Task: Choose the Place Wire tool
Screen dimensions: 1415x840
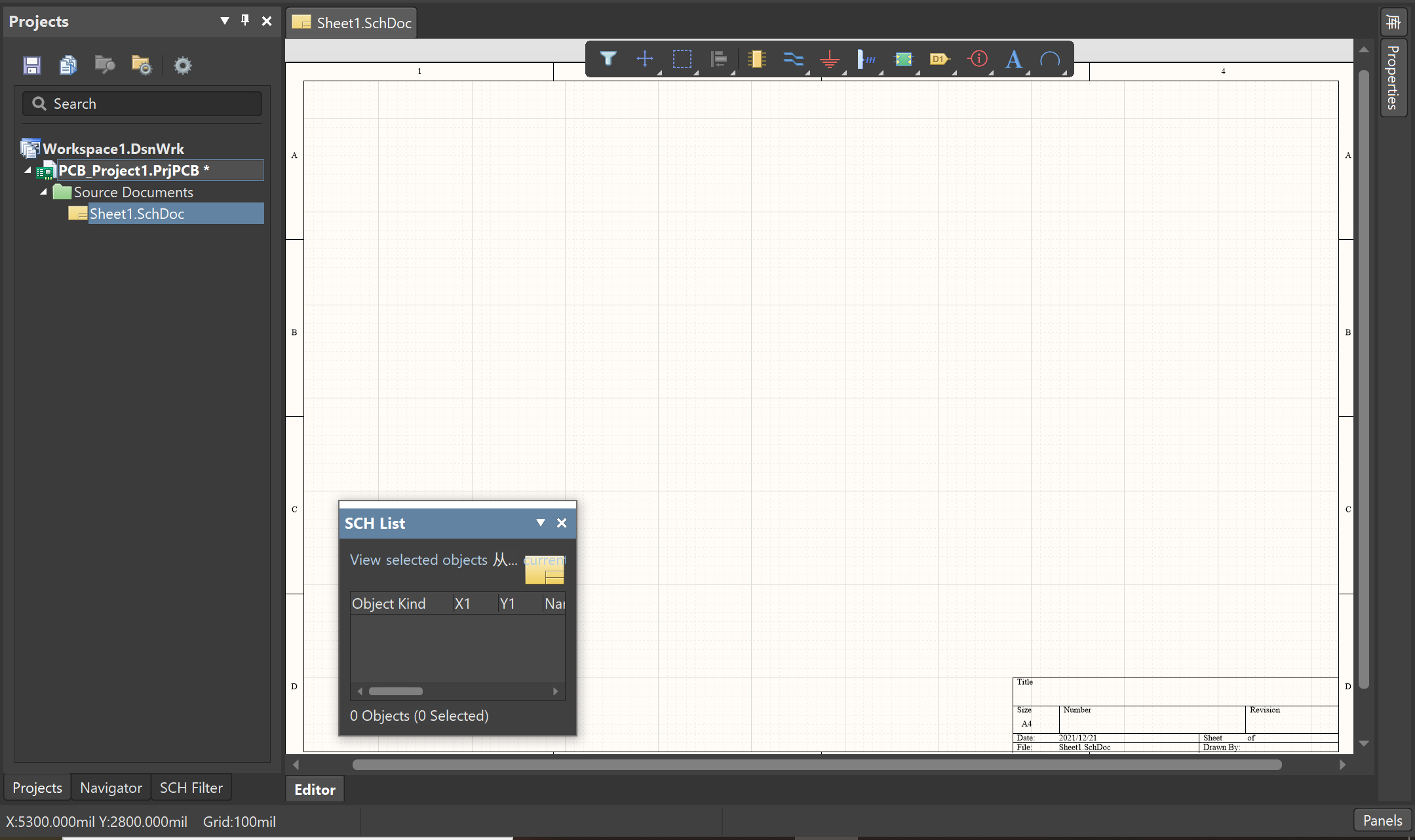Action: click(x=793, y=59)
